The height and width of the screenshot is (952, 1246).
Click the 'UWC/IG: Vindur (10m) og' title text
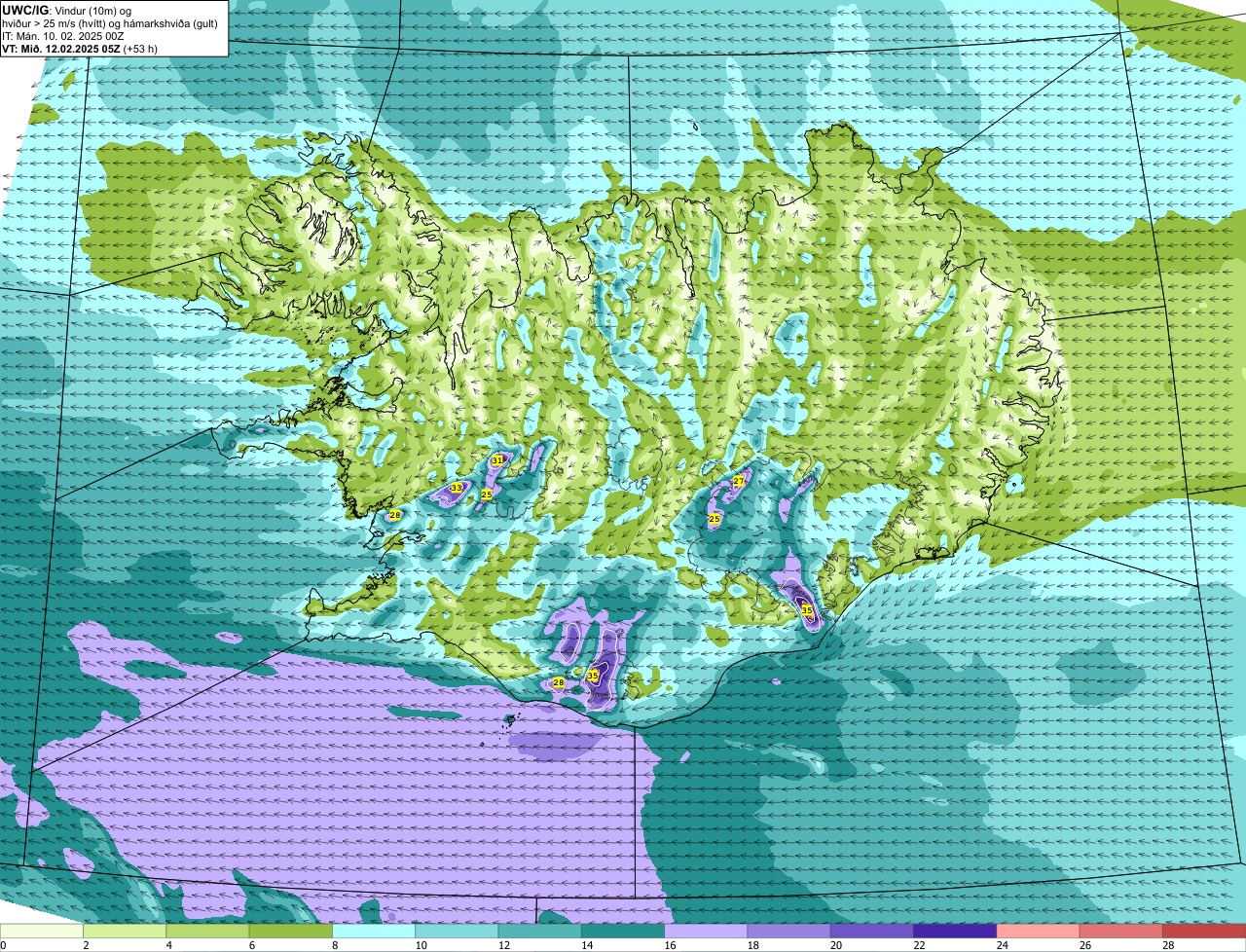67,10
